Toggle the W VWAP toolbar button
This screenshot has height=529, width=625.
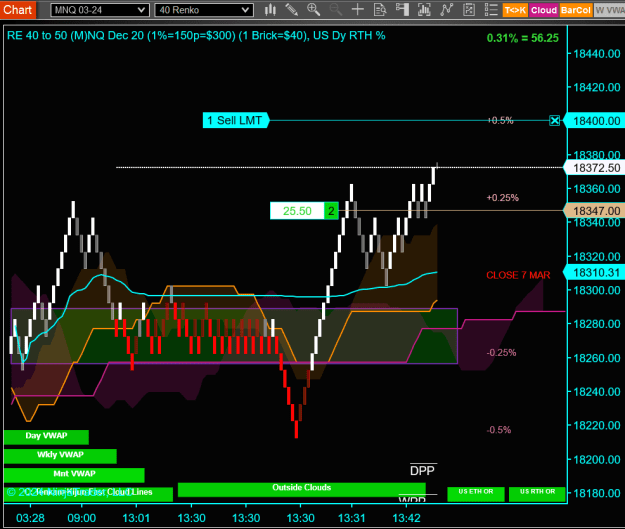pyautogui.click(x=609, y=10)
